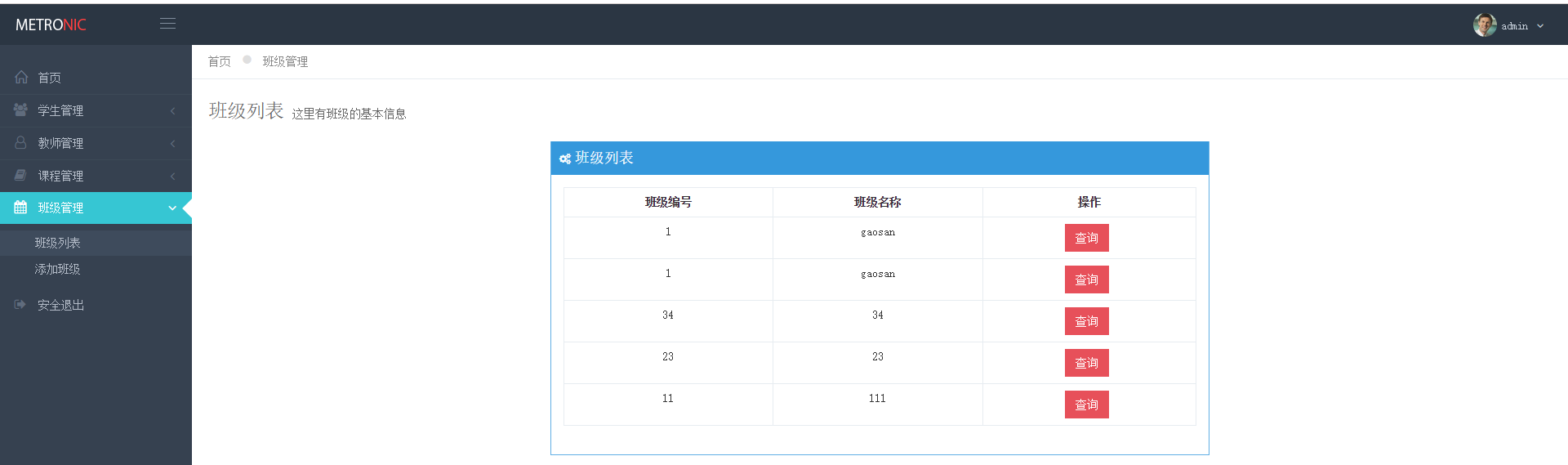Collapse the 班级管理 menu chevron
The height and width of the screenshot is (465, 1568).
(172, 208)
